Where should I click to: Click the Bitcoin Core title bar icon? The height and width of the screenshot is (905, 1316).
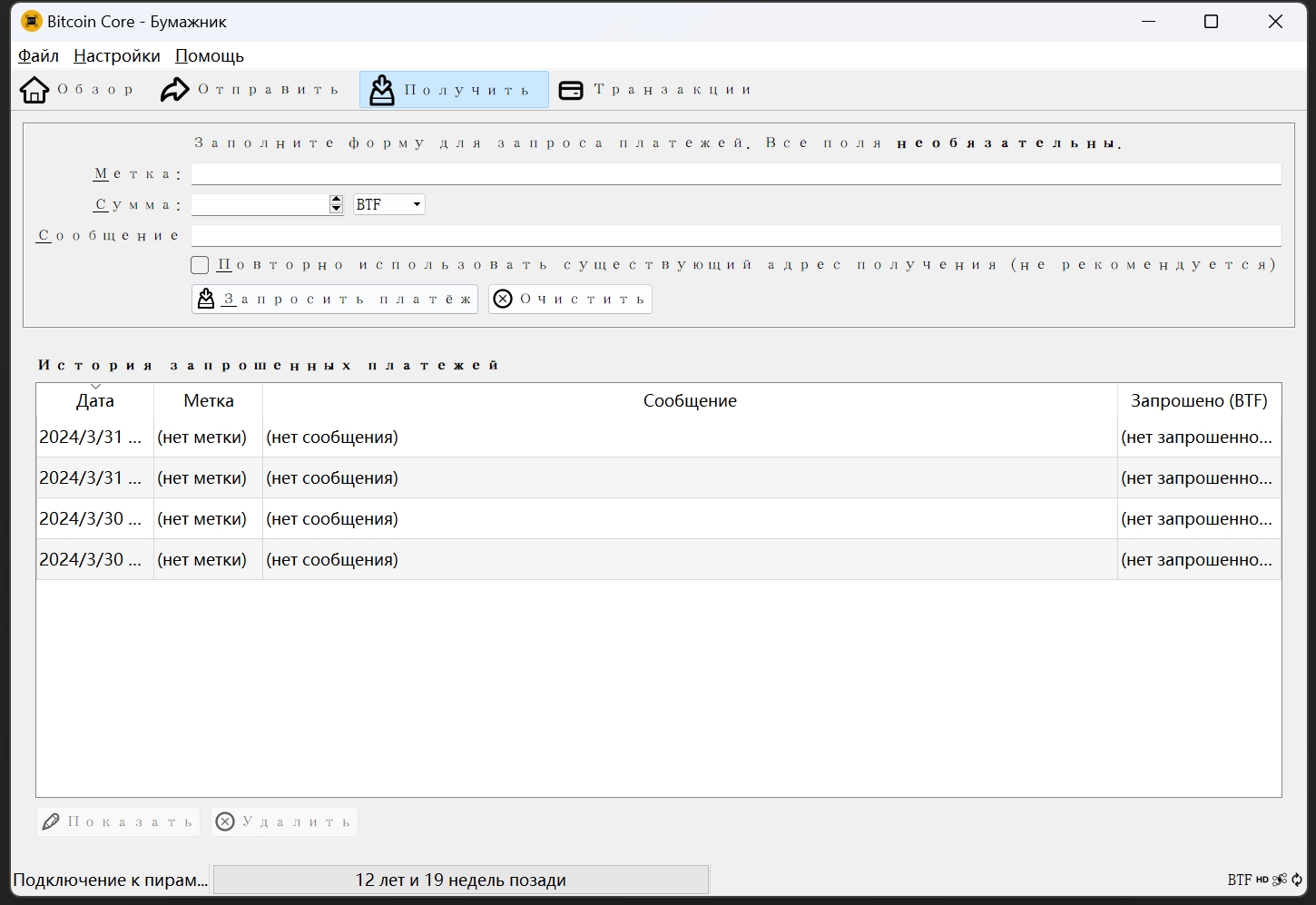click(32, 21)
